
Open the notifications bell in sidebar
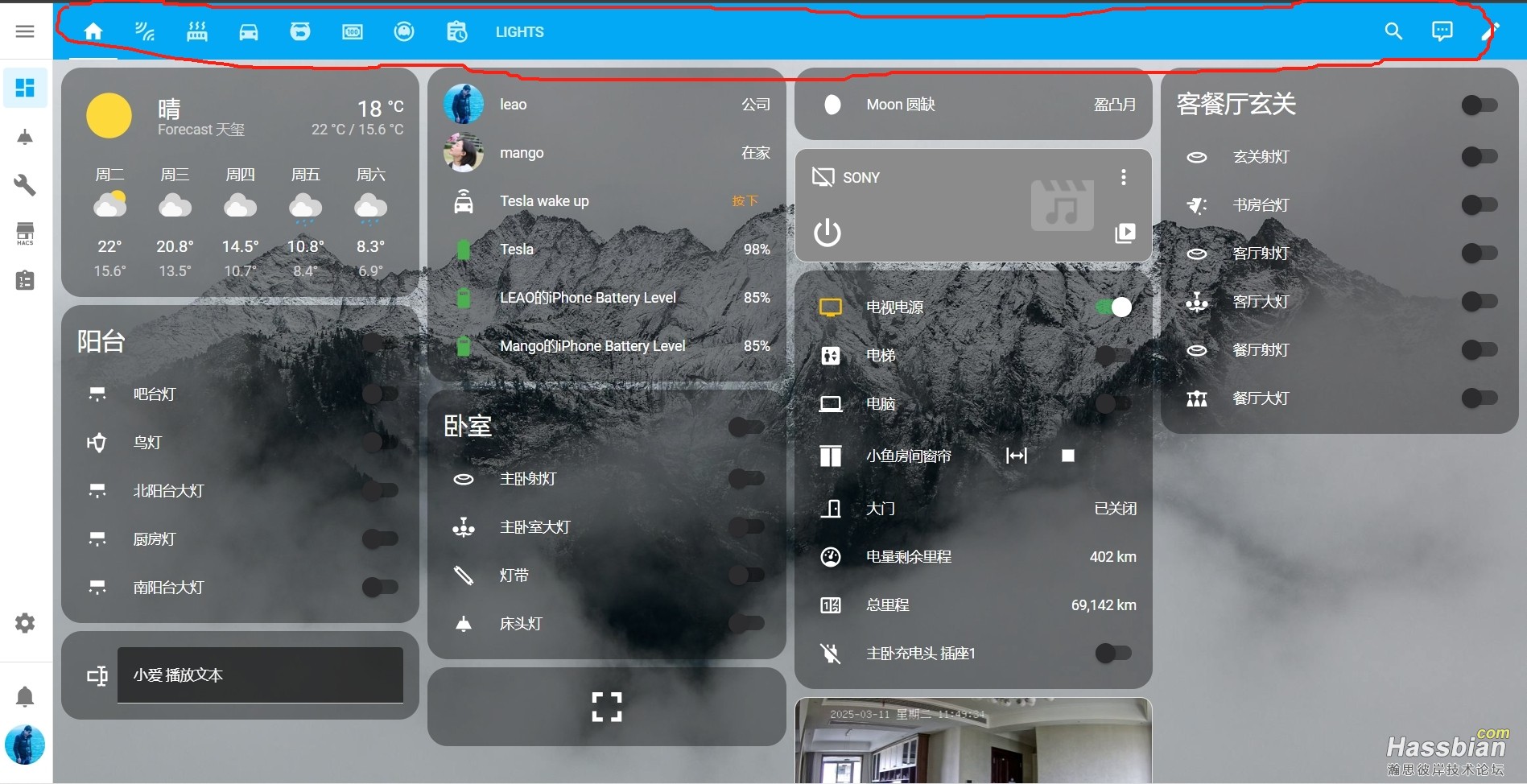tap(25, 696)
